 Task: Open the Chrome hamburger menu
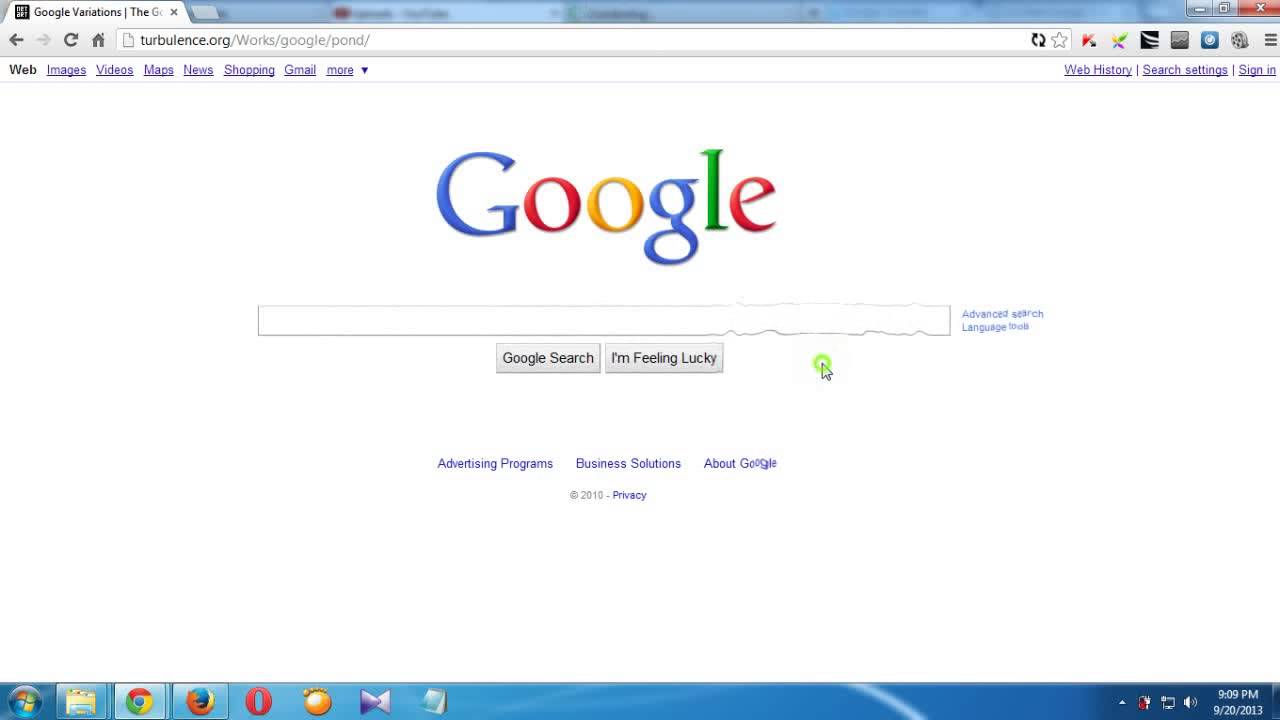(x=1271, y=40)
